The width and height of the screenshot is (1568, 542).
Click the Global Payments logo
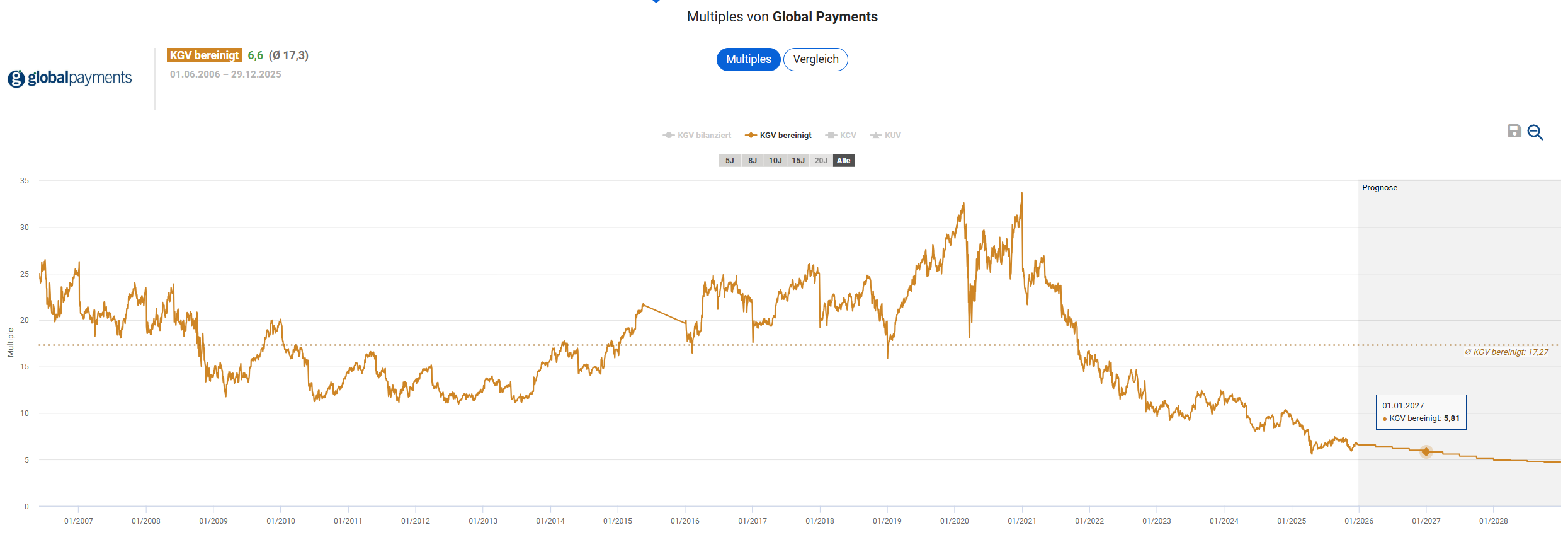[x=70, y=78]
